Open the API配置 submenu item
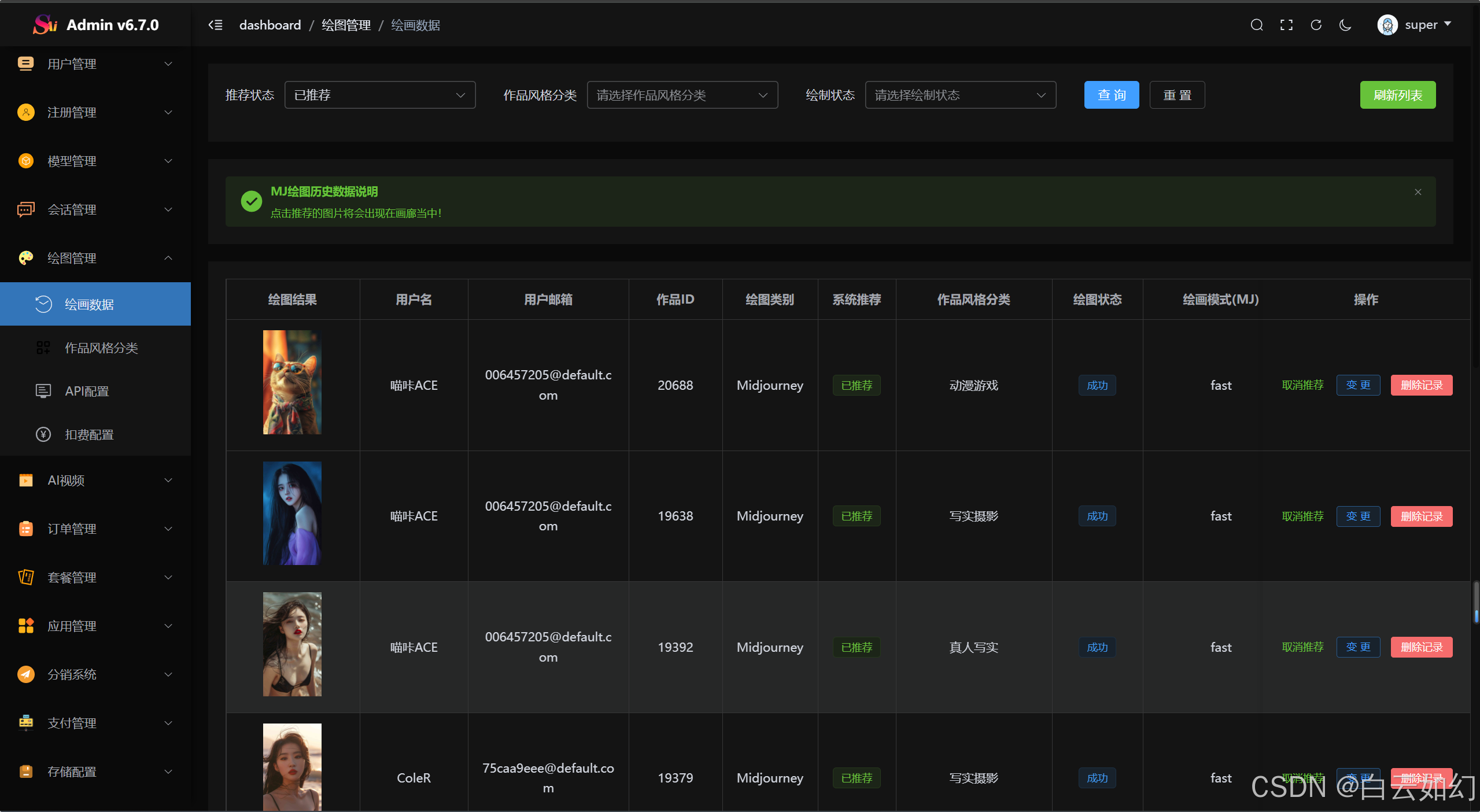 (x=87, y=391)
